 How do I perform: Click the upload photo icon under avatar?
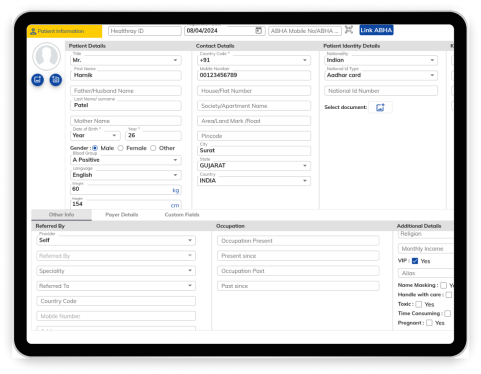tap(38, 80)
